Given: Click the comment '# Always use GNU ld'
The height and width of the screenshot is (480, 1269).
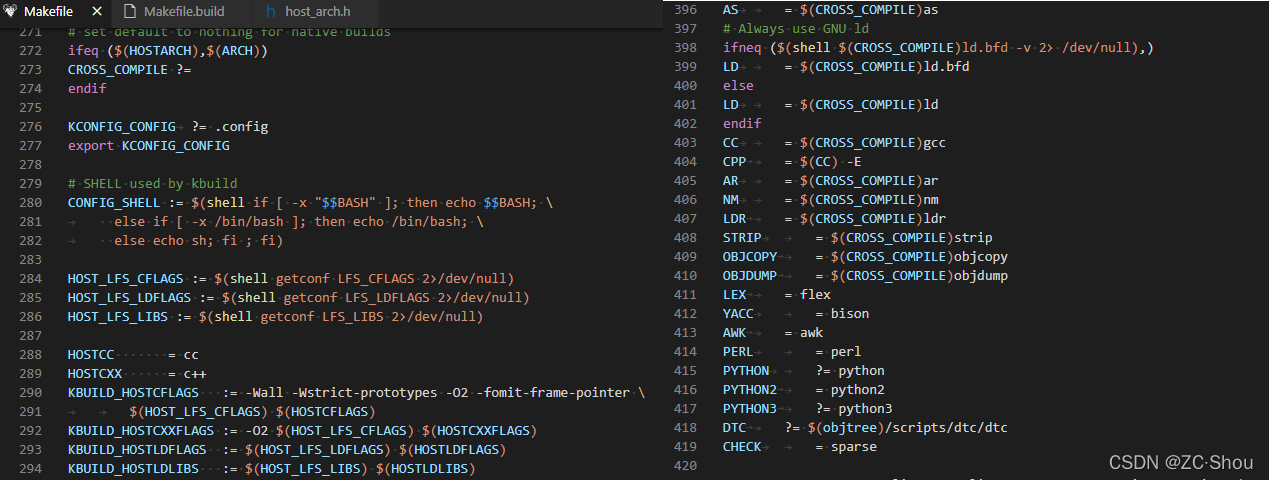Looking at the screenshot, I should click(x=796, y=28).
